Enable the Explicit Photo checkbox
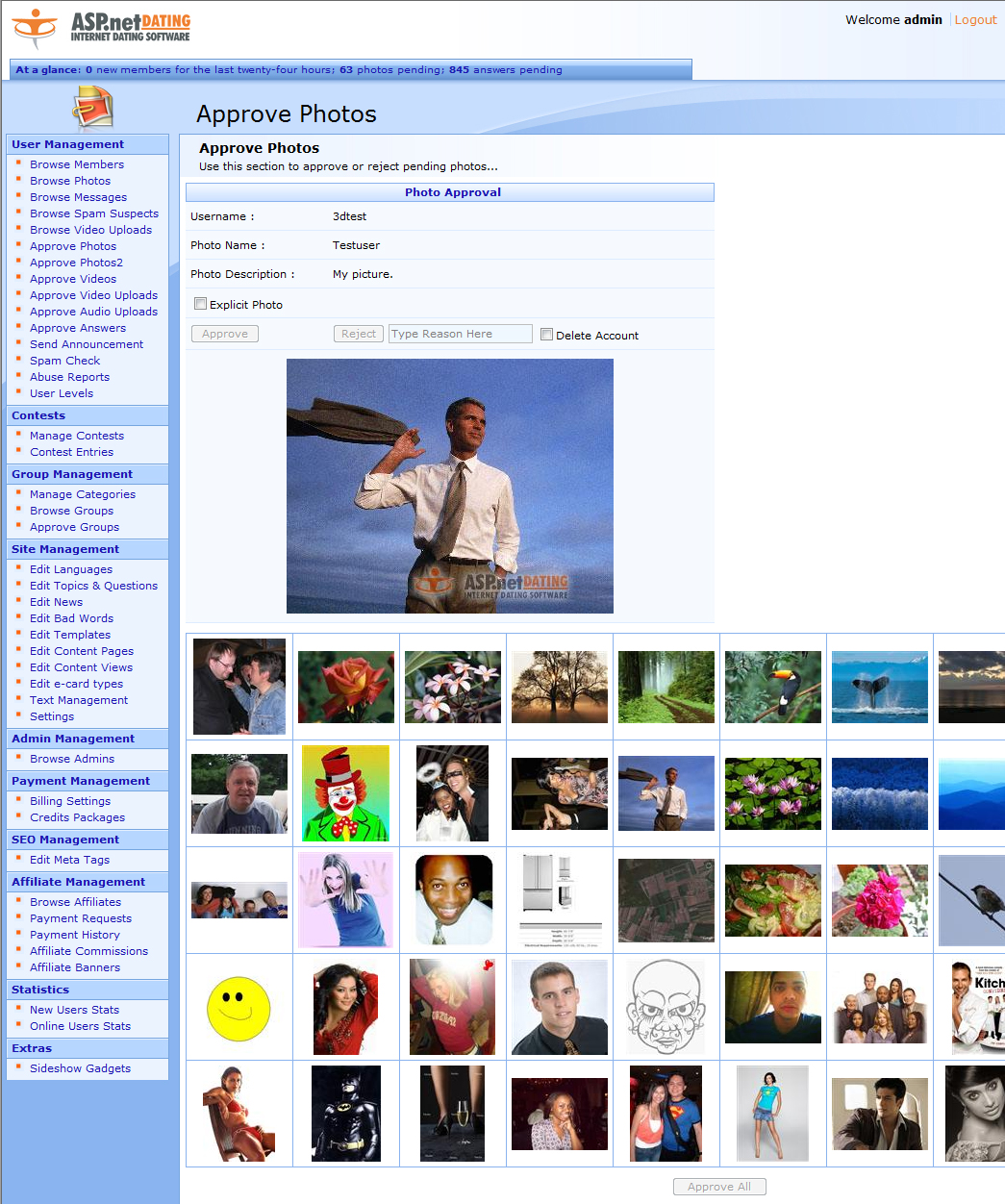 click(200, 303)
